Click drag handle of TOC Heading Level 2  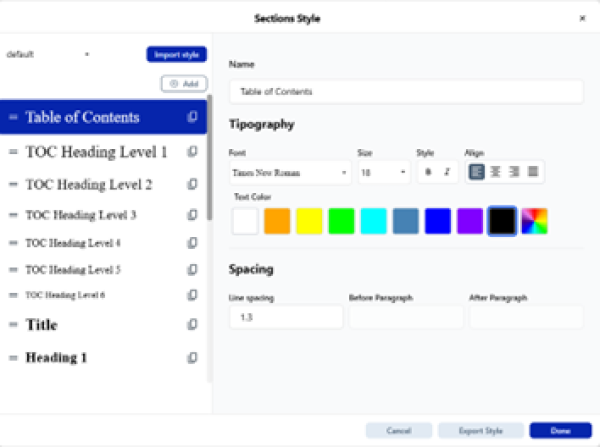pos(13,185)
